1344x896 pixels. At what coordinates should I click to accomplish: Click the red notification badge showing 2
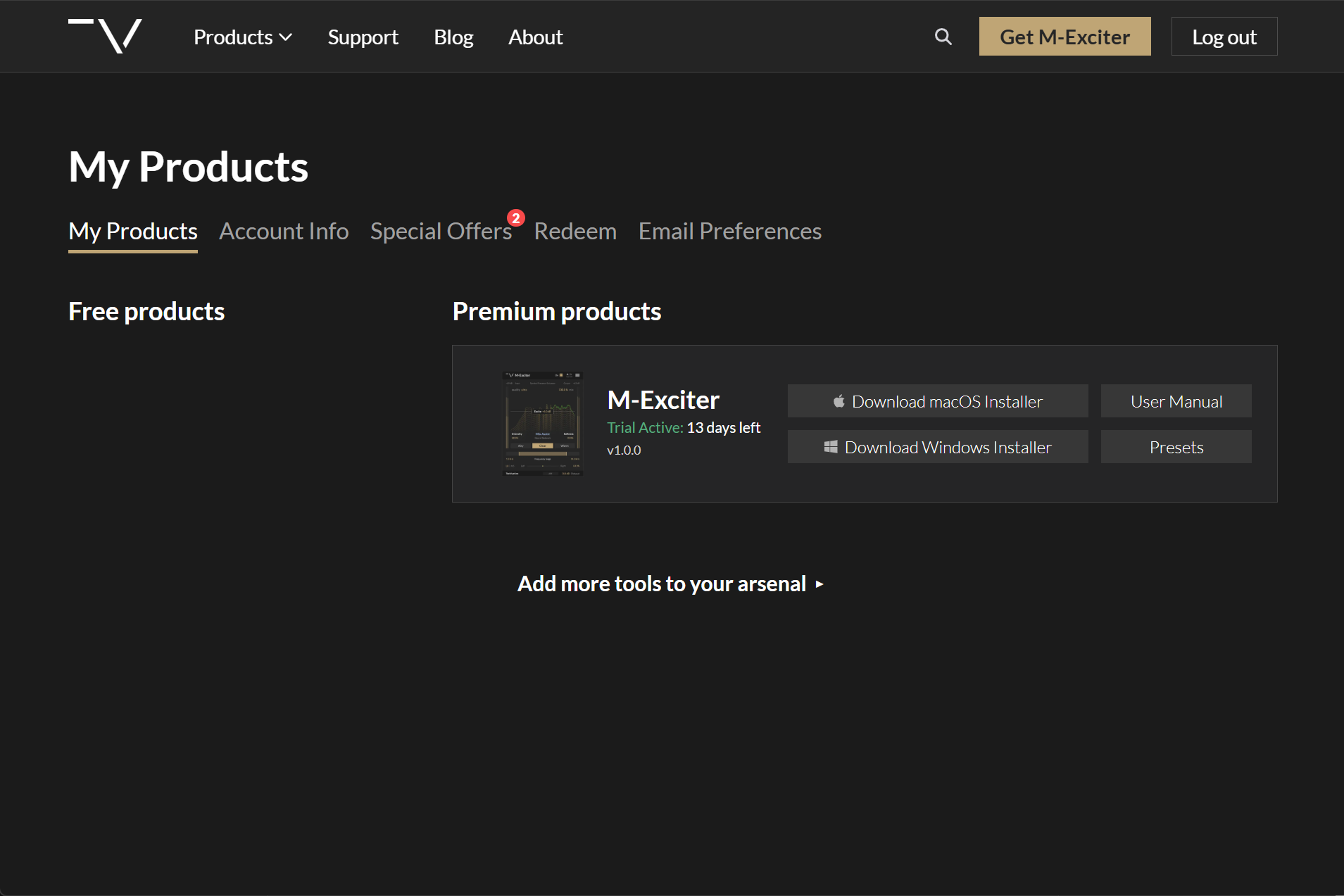point(516,218)
